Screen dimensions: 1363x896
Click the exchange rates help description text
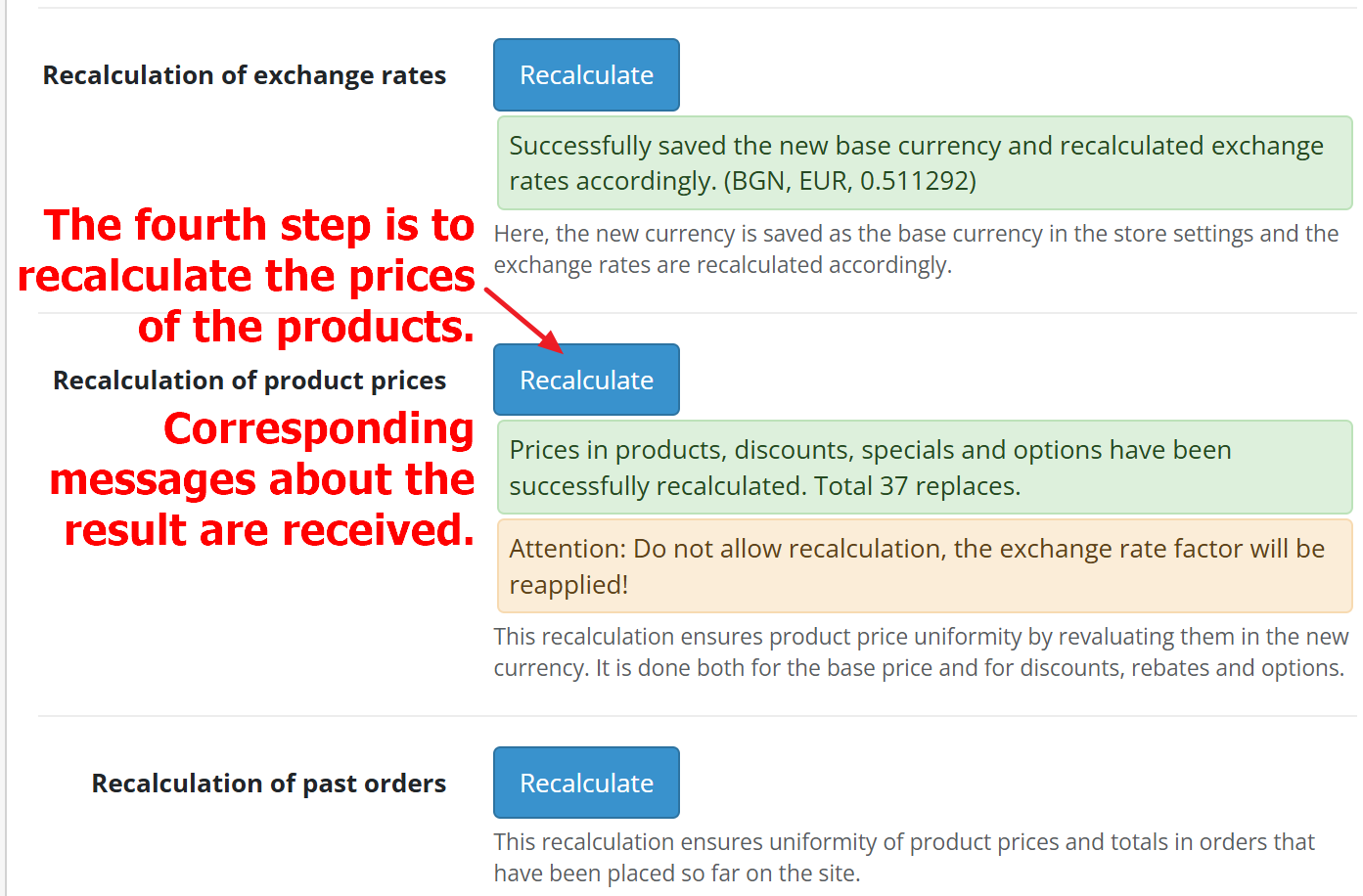tap(916, 249)
